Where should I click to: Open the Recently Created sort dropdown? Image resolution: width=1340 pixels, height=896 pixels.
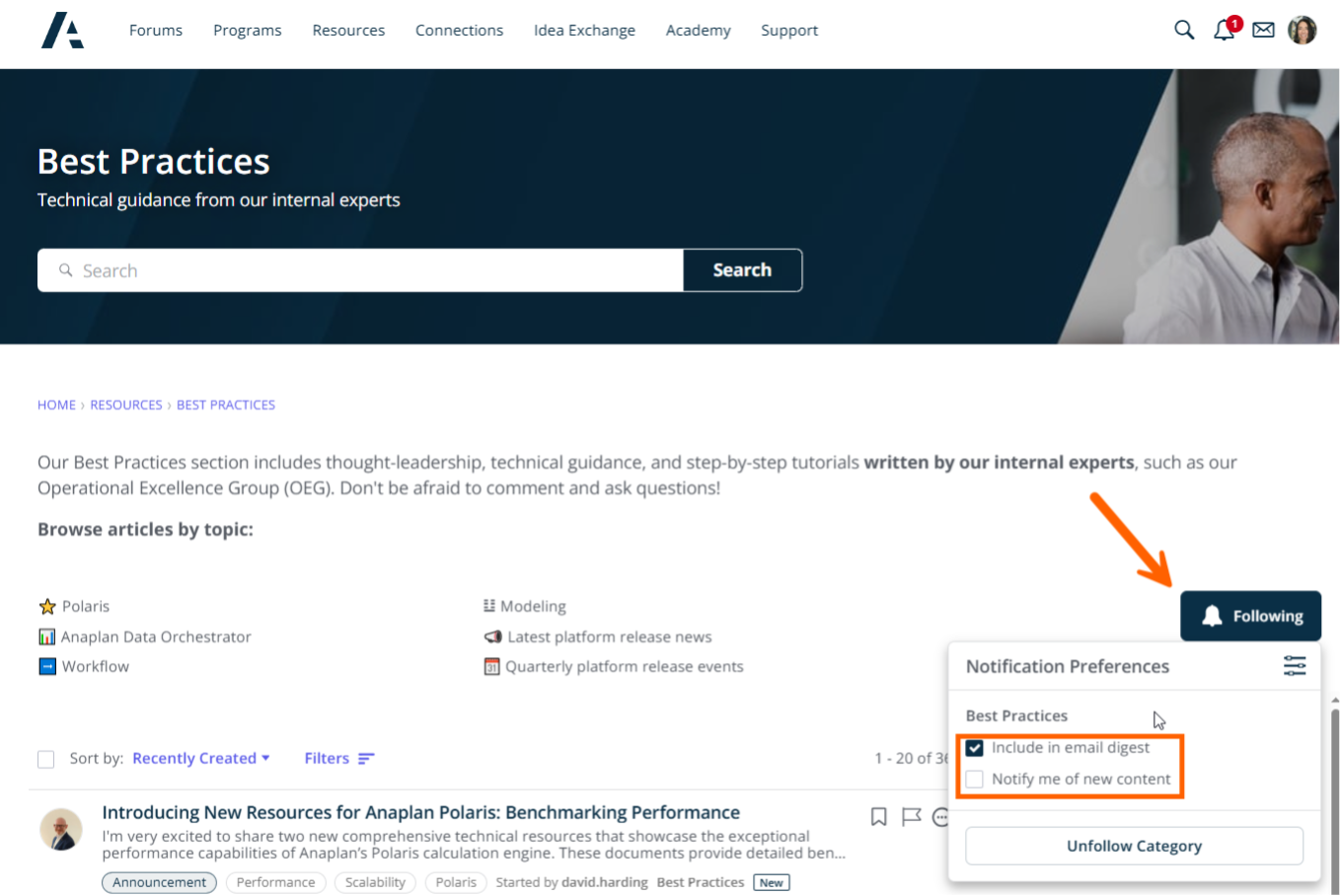[x=201, y=758]
